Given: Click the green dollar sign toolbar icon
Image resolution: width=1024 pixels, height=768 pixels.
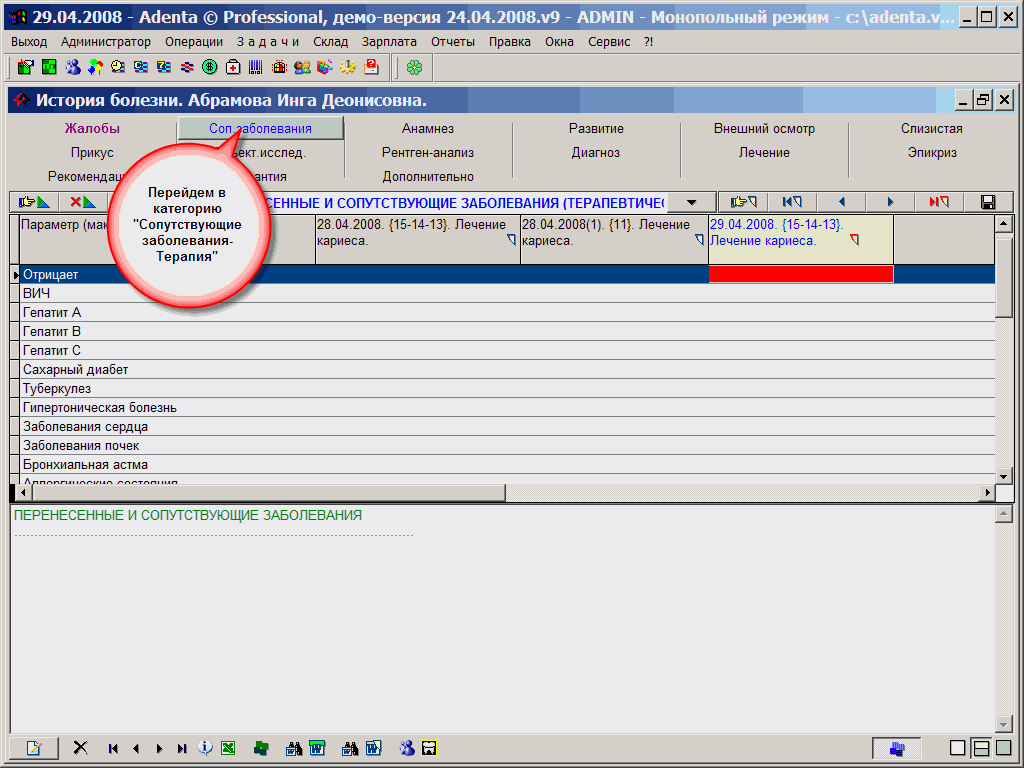Looking at the screenshot, I should [x=210, y=67].
